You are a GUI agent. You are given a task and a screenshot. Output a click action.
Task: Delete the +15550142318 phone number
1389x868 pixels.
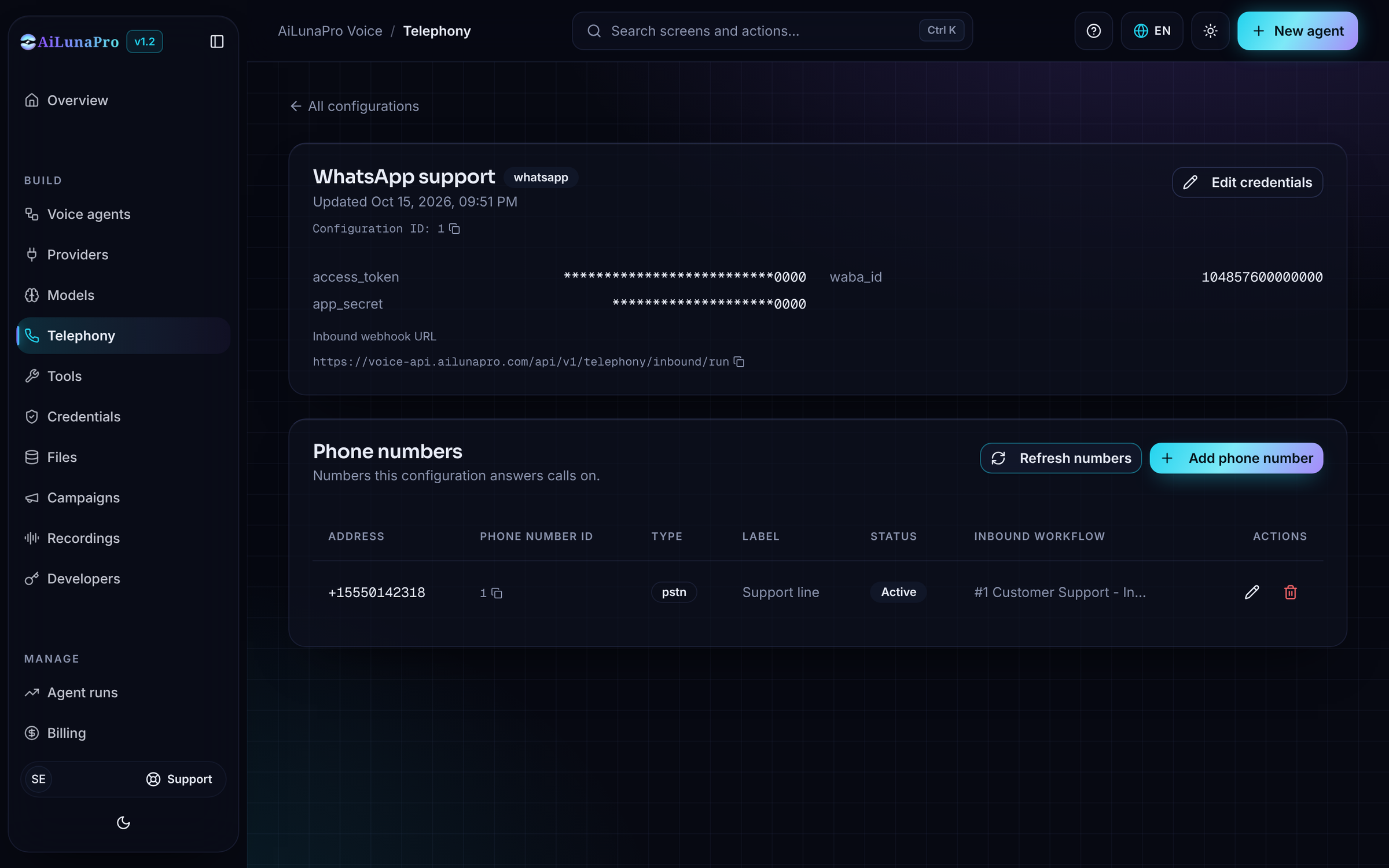point(1290,592)
